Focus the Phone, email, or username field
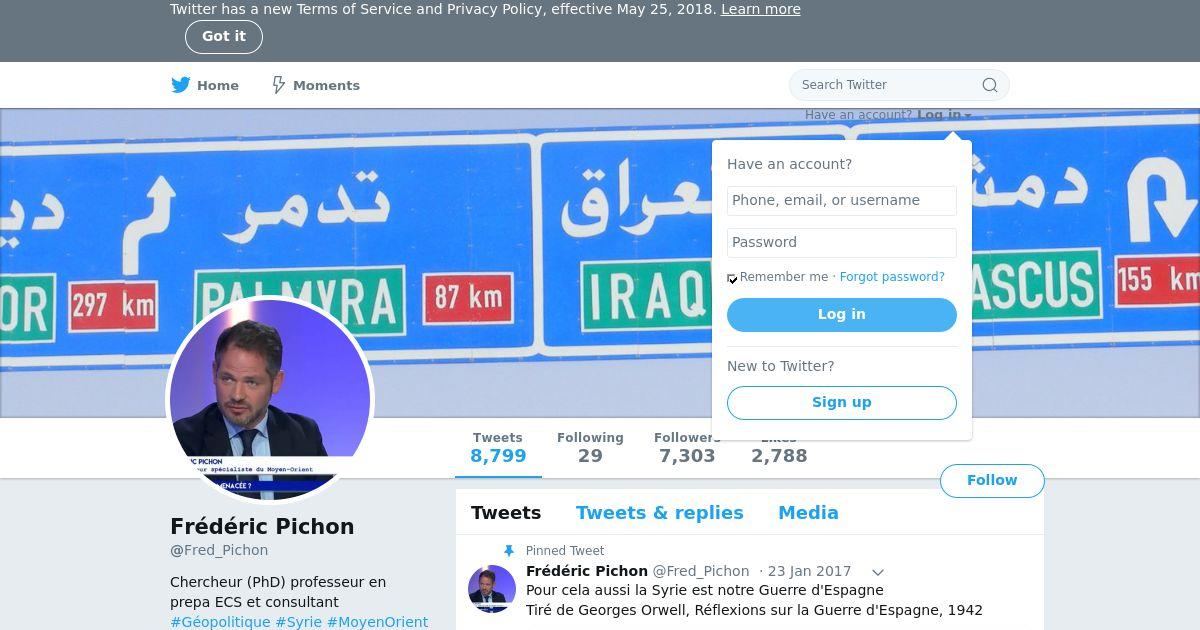The image size is (1200, 630). [842, 200]
